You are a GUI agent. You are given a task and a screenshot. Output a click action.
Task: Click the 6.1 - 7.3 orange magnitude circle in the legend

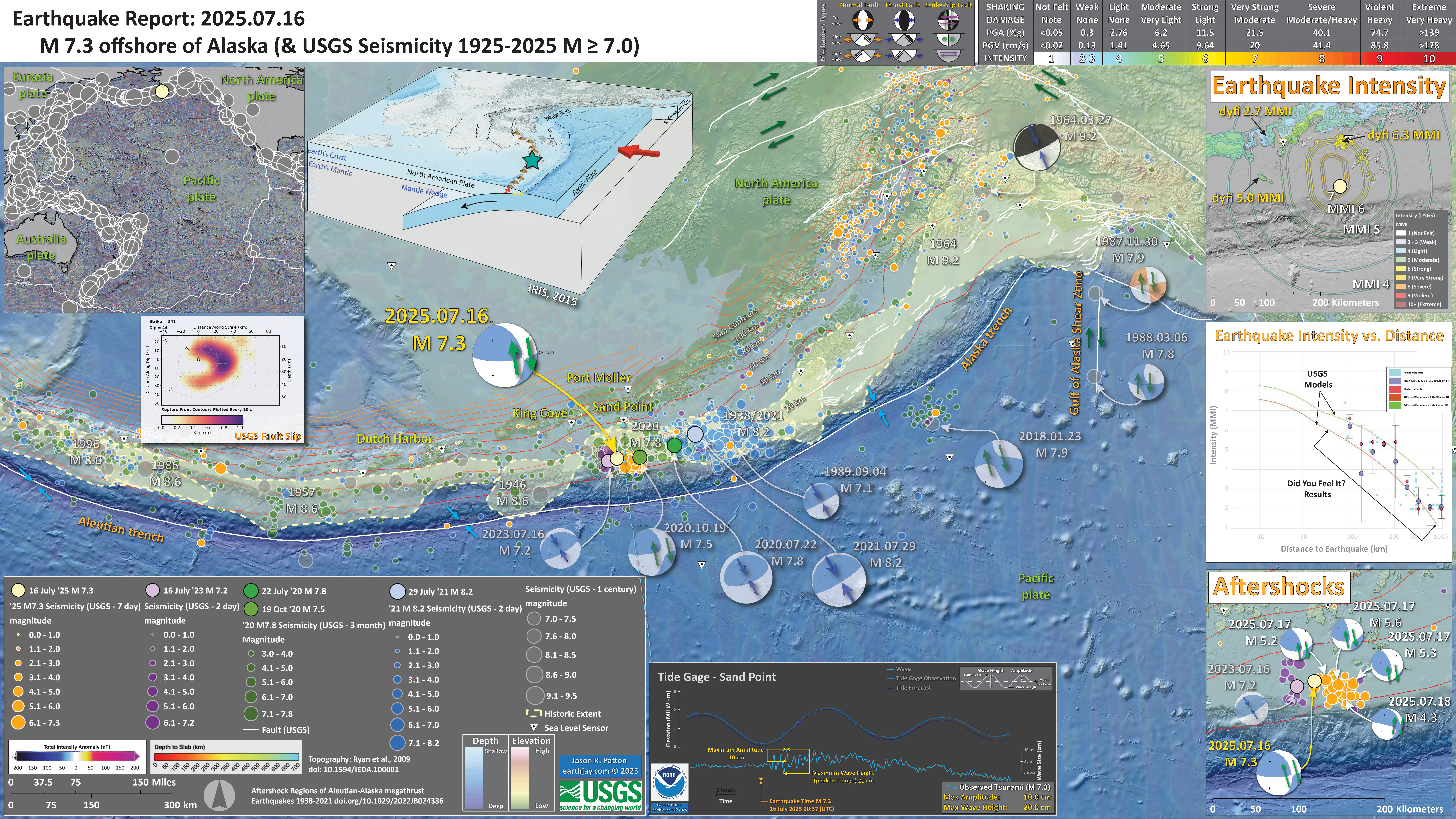[18, 722]
